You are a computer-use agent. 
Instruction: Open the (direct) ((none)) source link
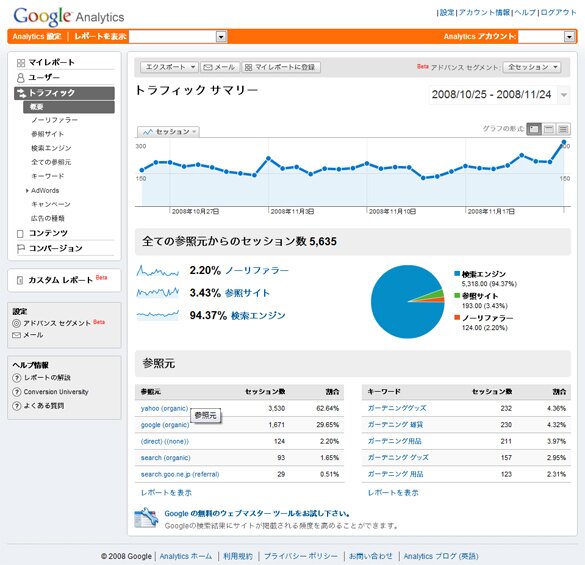(165, 441)
